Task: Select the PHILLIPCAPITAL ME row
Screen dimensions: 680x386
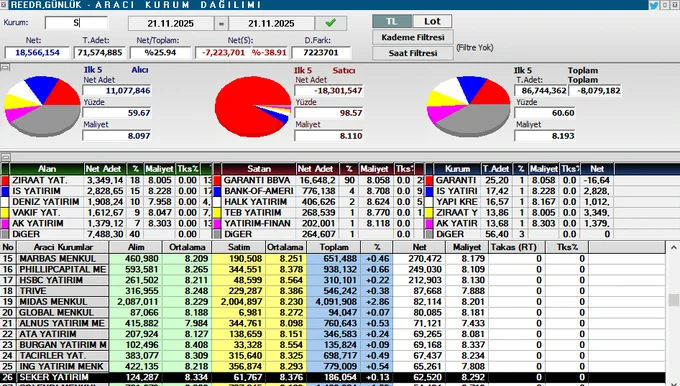Action: click(x=333, y=269)
